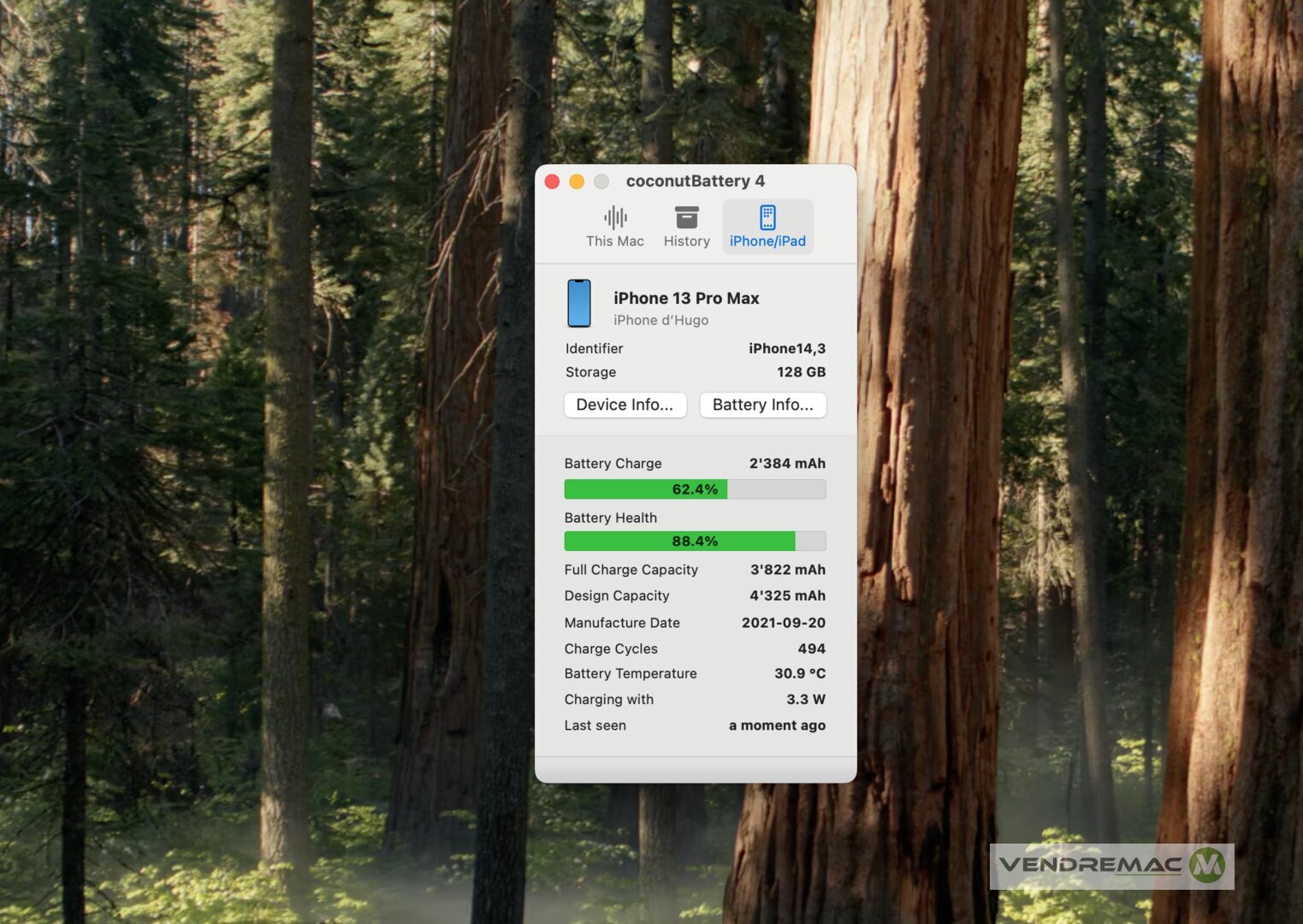Image resolution: width=1303 pixels, height=924 pixels.
Task: Click the 88.4% Battery Health bar
Action: (695, 542)
